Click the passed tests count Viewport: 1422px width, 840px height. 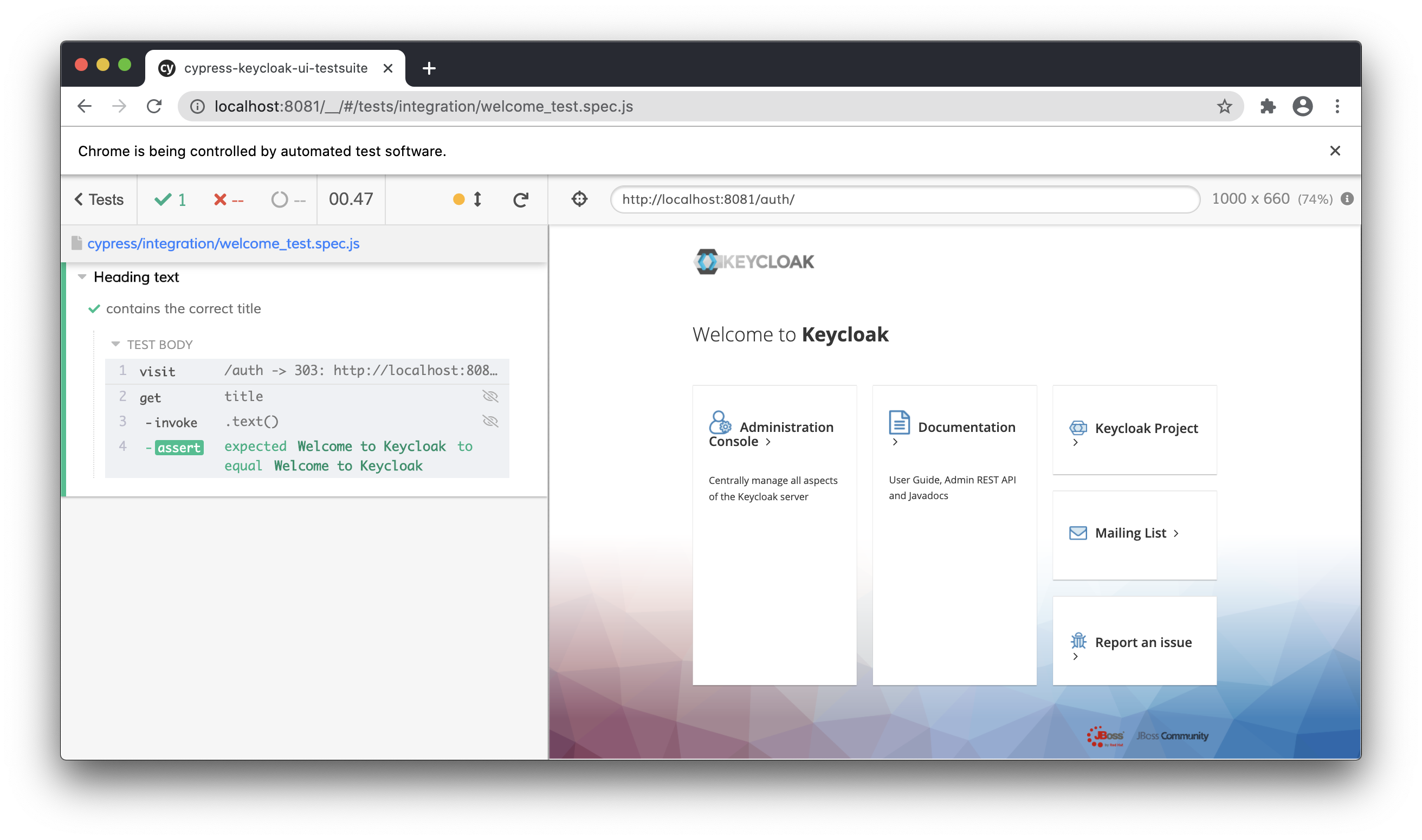pyautogui.click(x=170, y=199)
